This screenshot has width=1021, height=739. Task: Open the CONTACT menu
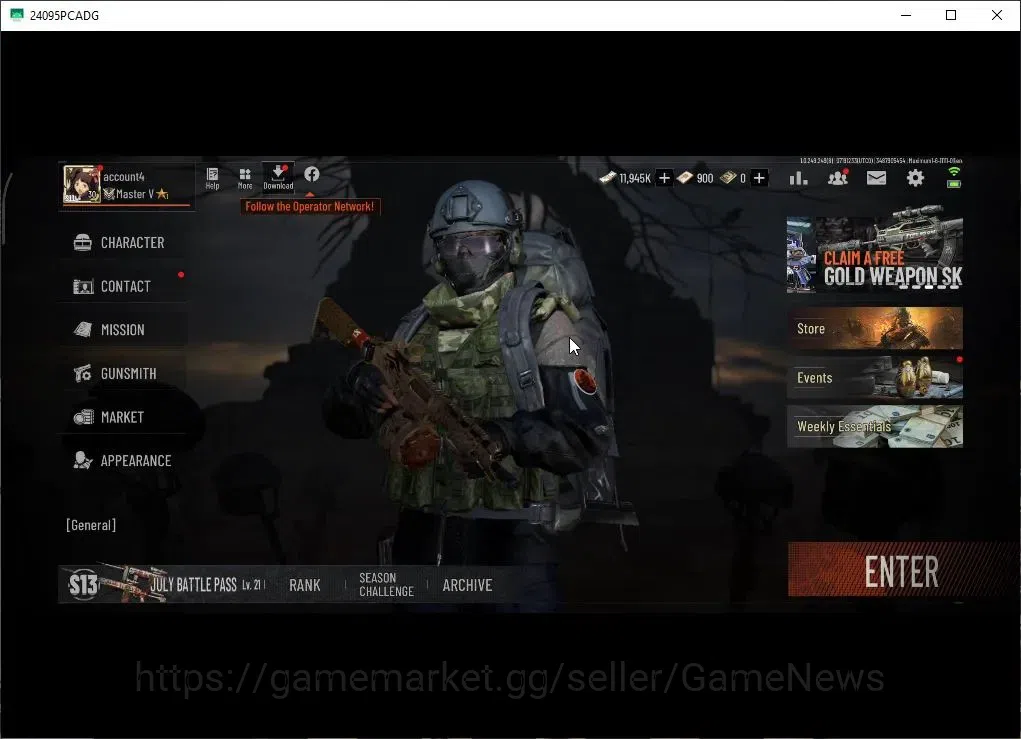tap(124, 286)
